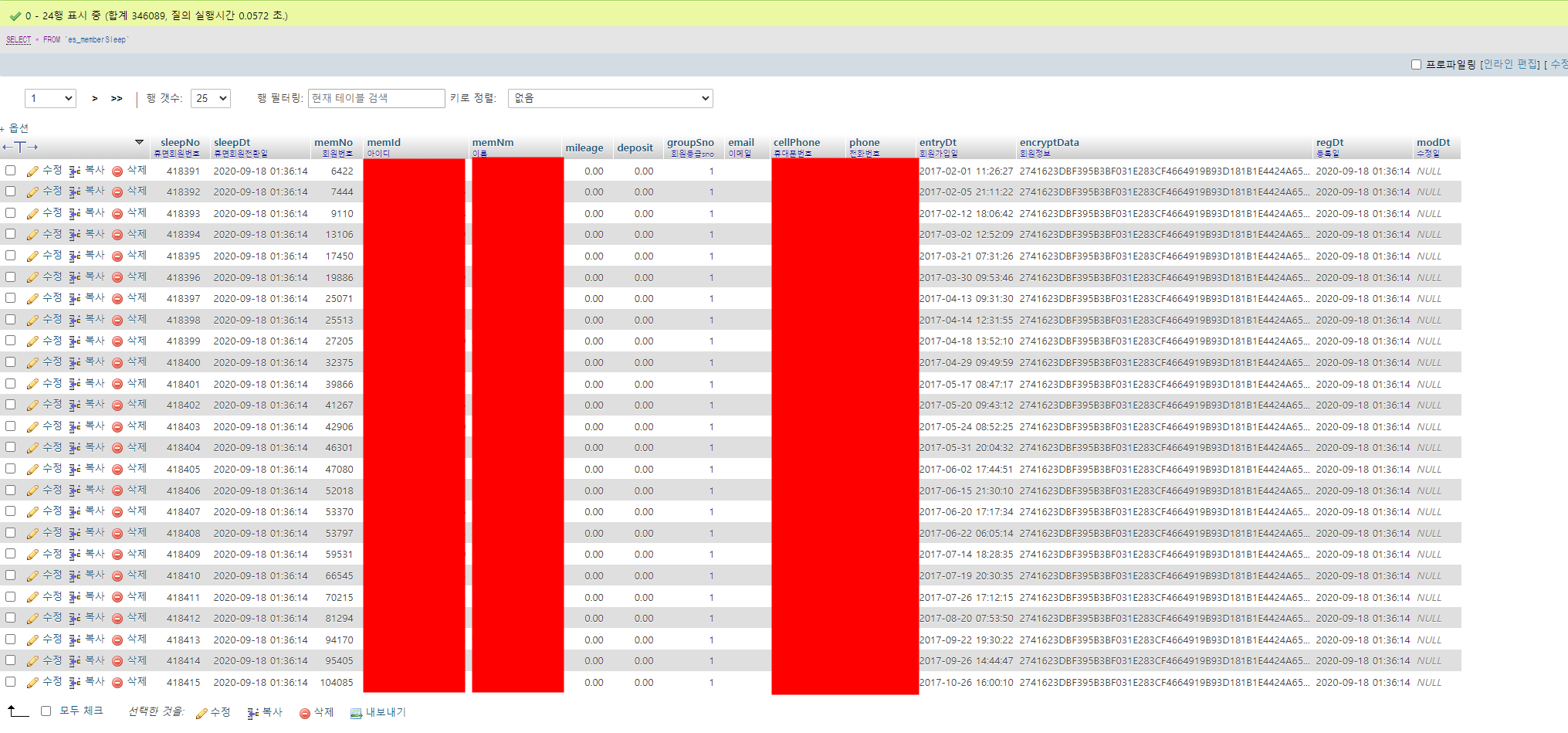1568x733 pixels.
Task: Click the copy icon for row 418413
Action: (75, 640)
